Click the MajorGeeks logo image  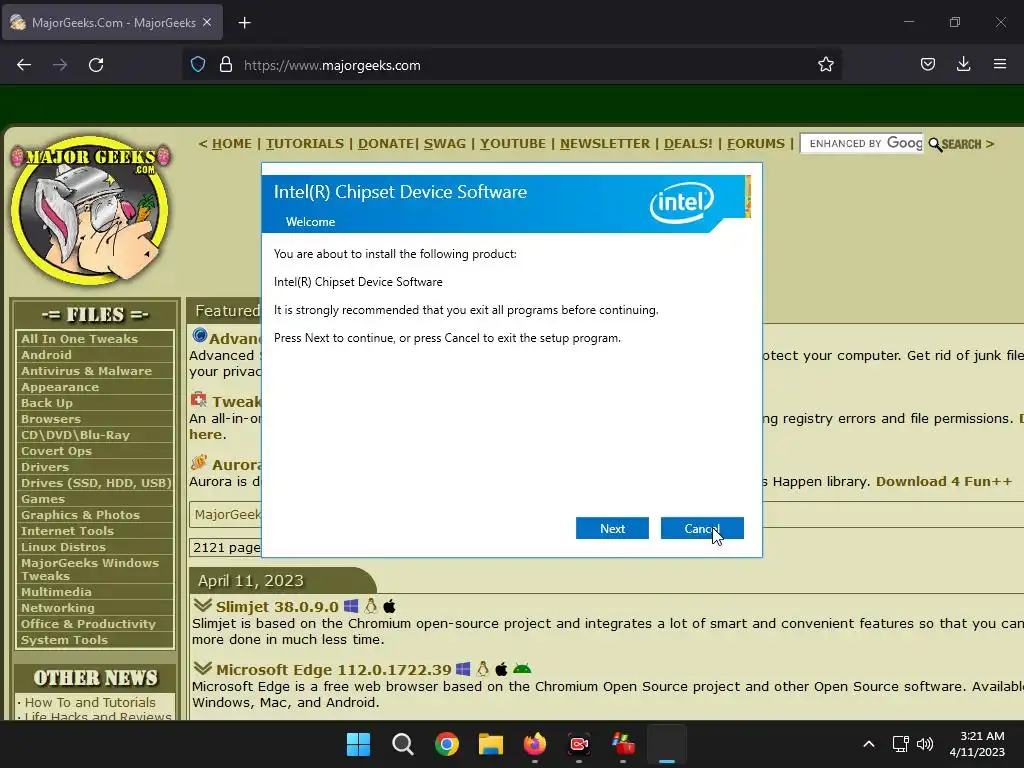tap(91, 210)
